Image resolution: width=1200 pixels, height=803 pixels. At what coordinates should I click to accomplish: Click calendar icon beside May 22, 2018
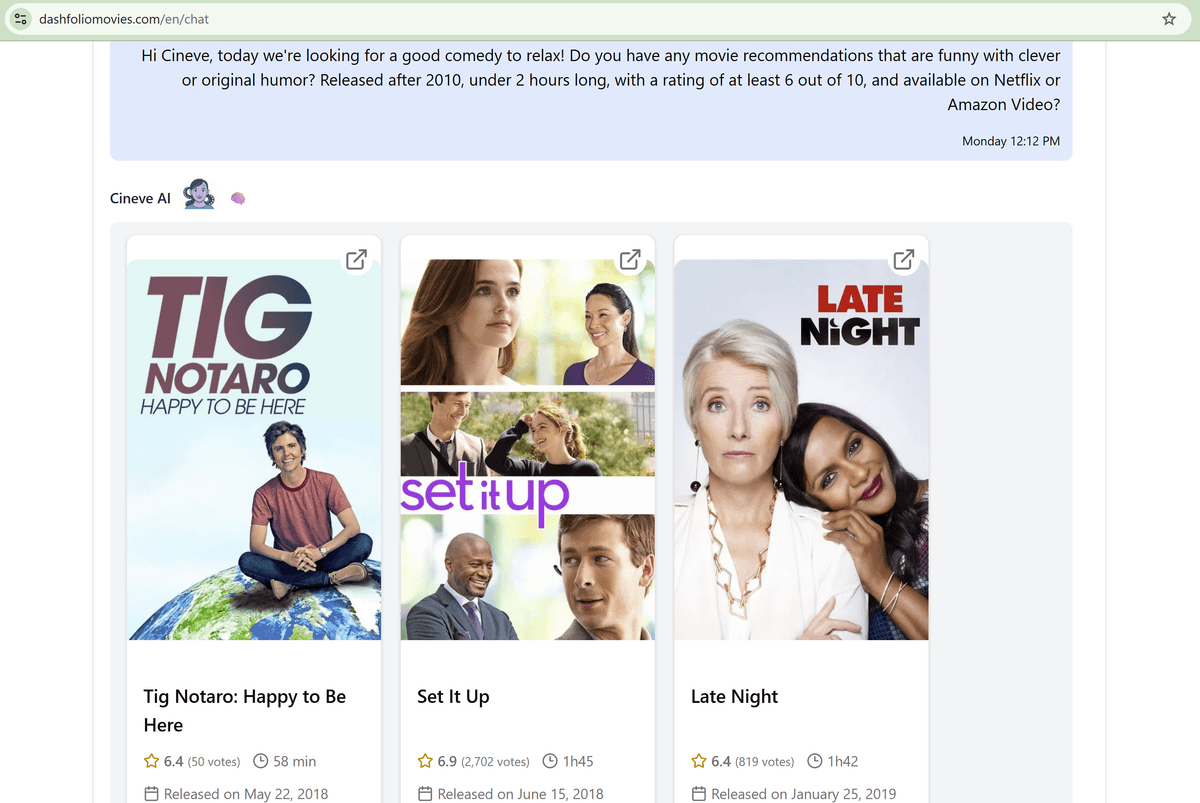point(152,794)
